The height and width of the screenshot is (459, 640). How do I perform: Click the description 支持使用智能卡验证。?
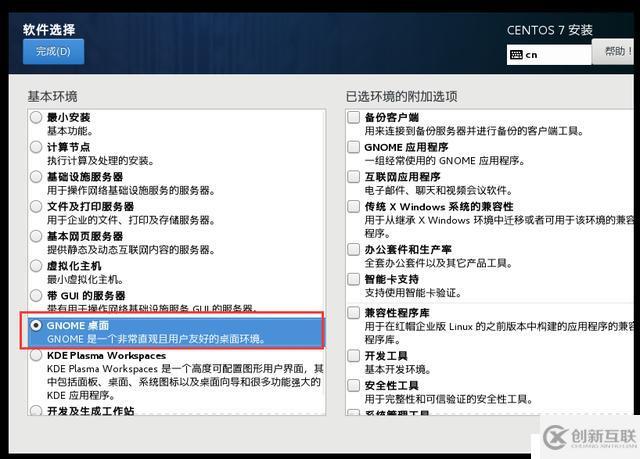tap(413, 293)
